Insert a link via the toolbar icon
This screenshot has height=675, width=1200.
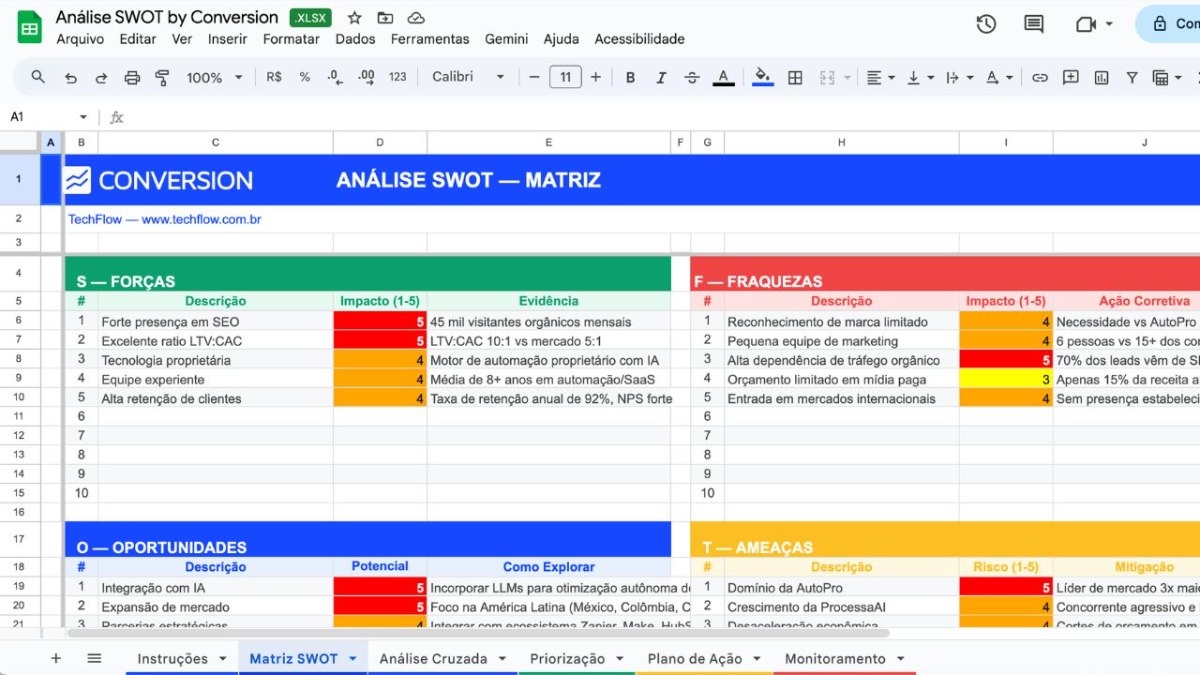[1040, 77]
